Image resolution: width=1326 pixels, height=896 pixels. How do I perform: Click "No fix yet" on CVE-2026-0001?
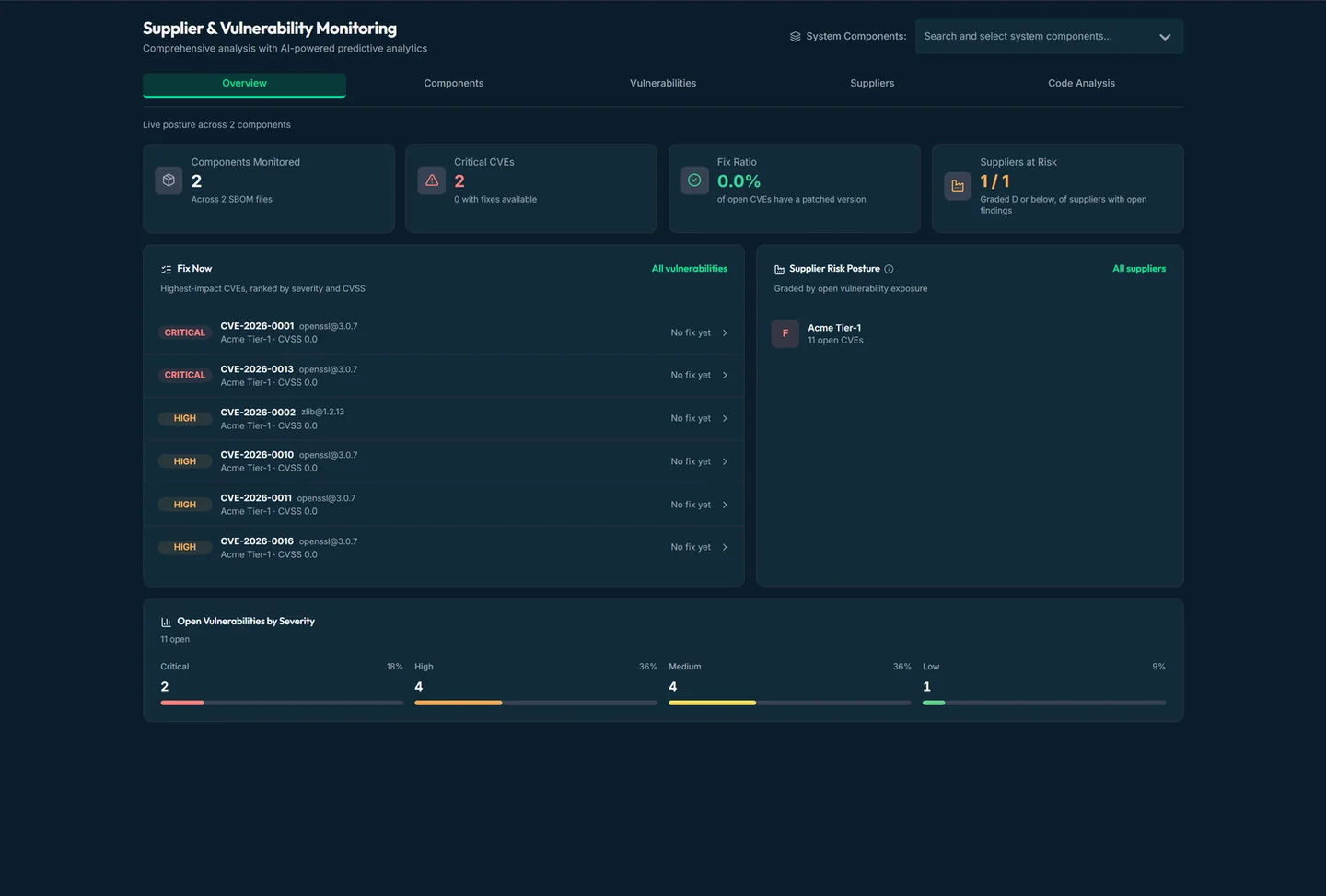click(x=691, y=333)
